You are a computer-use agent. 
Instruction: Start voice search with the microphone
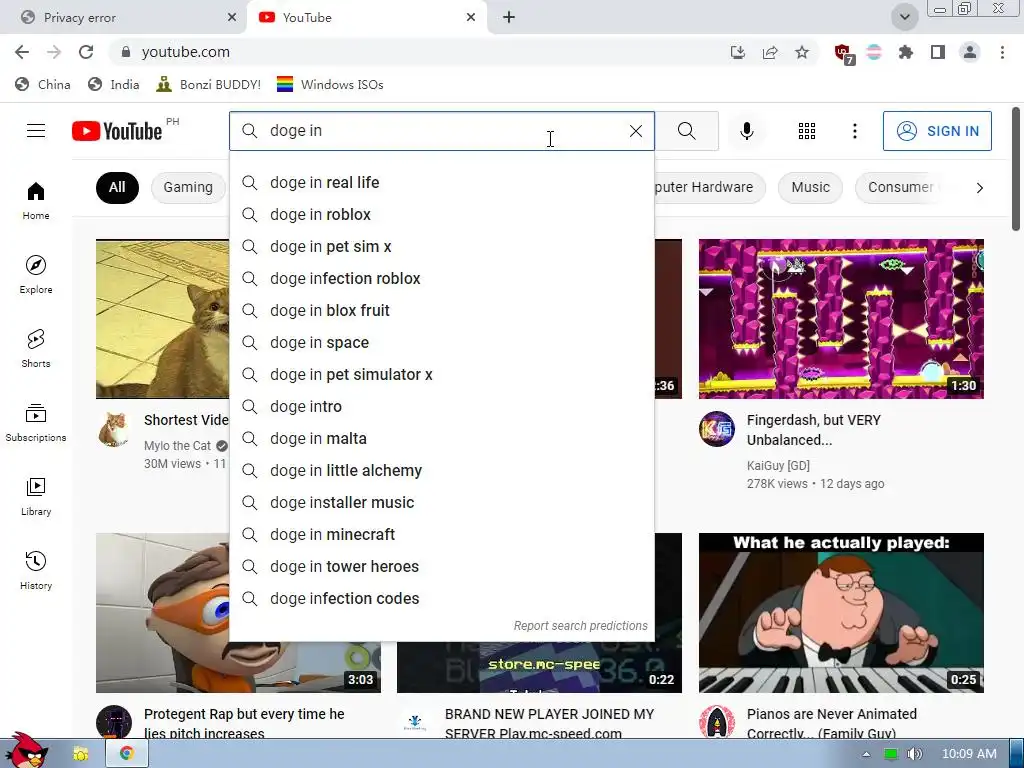pos(746,131)
